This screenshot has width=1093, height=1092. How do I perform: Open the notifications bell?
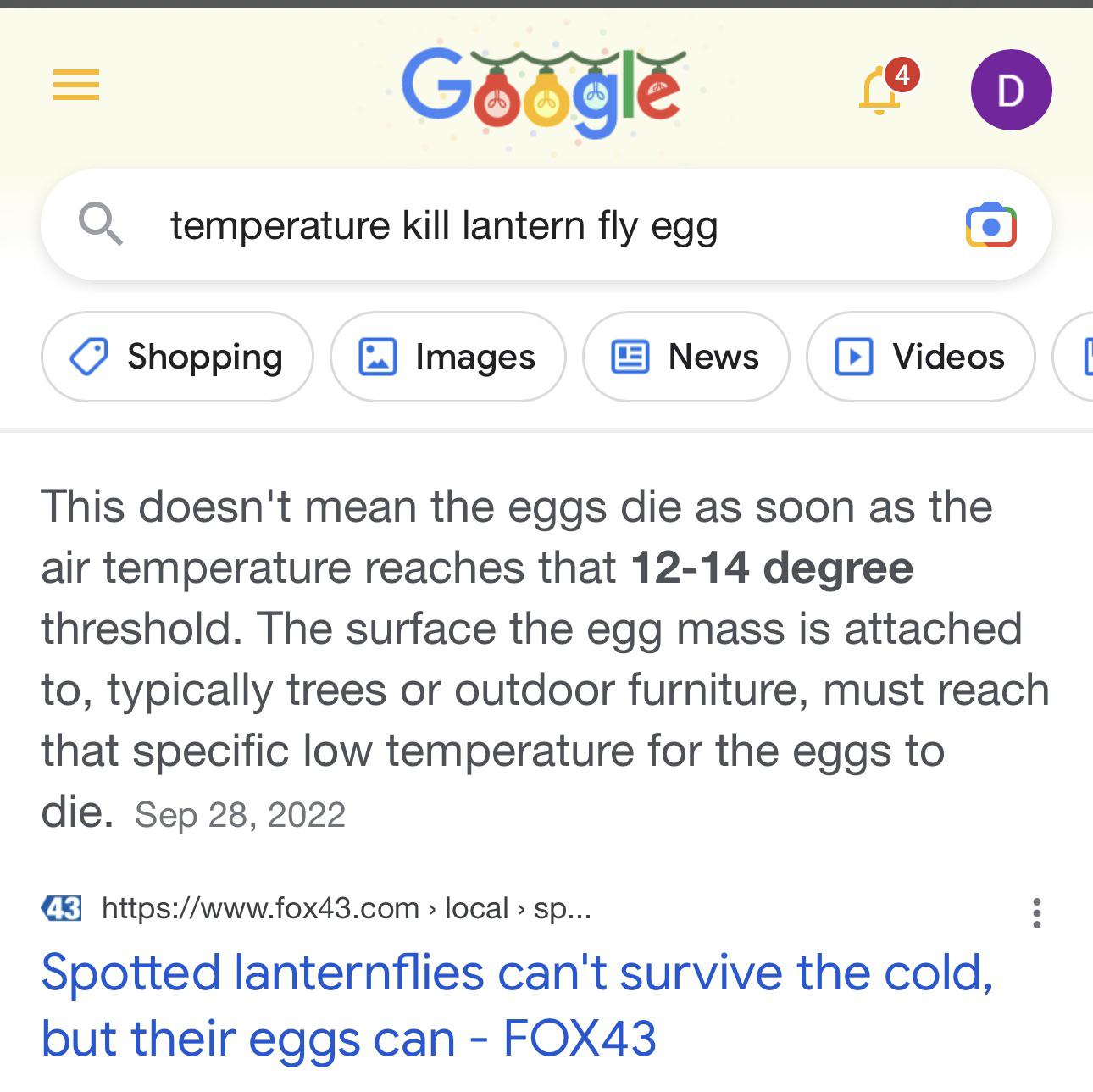(x=879, y=93)
